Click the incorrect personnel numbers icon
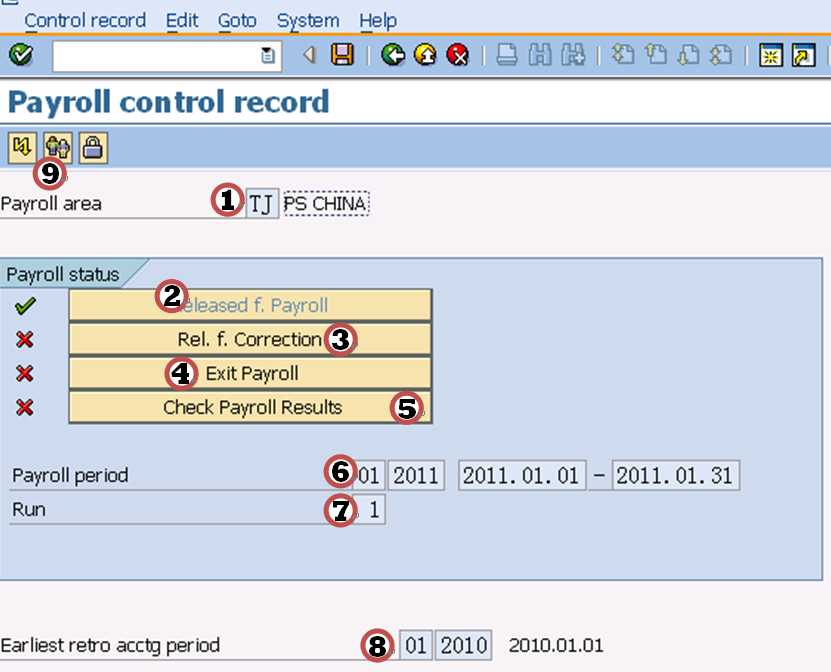 22,147
